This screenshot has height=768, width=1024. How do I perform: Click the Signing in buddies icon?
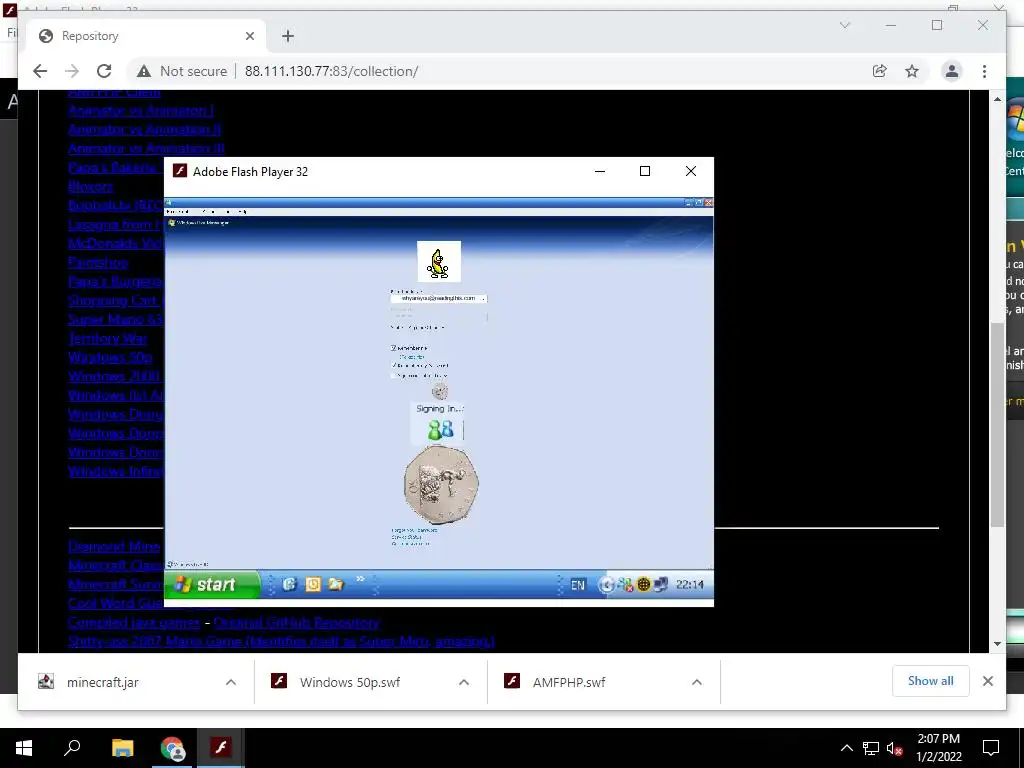(440, 429)
